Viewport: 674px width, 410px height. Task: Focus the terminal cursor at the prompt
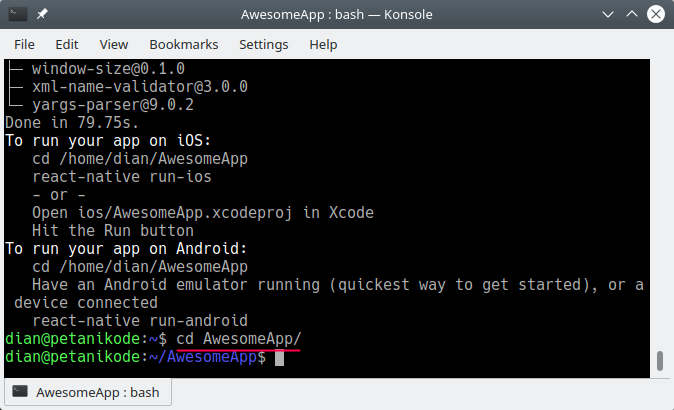click(x=280, y=358)
